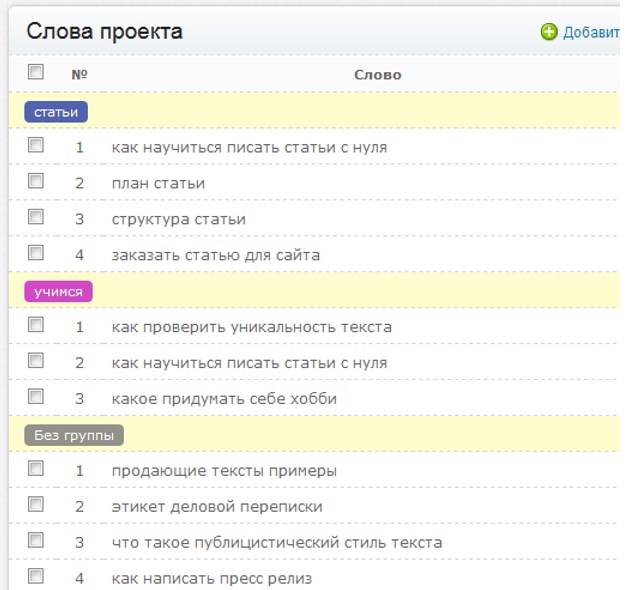
Task: Toggle the select-all checkbox in header
Action: 36,72
